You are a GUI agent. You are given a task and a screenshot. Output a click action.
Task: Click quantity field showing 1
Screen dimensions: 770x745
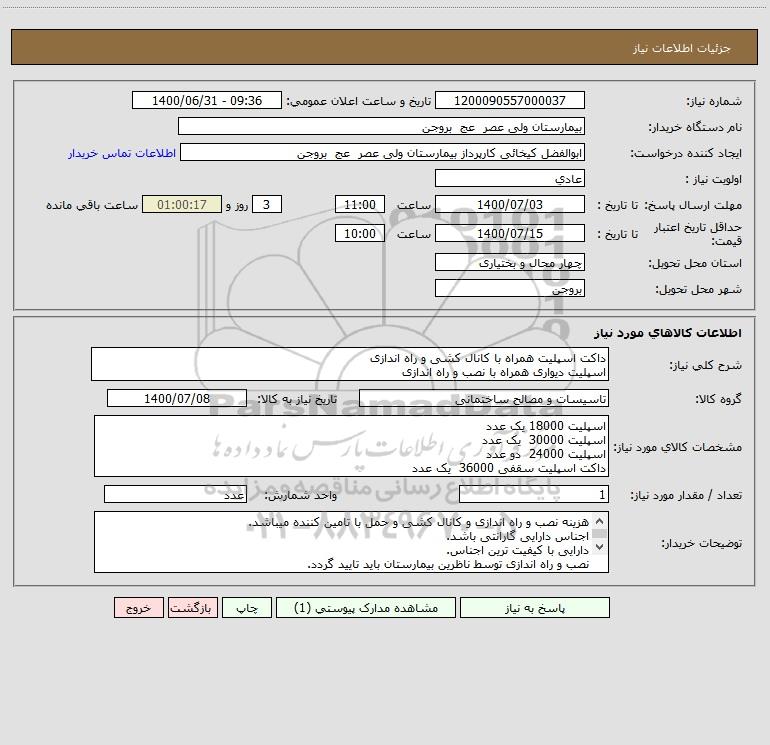534,494
